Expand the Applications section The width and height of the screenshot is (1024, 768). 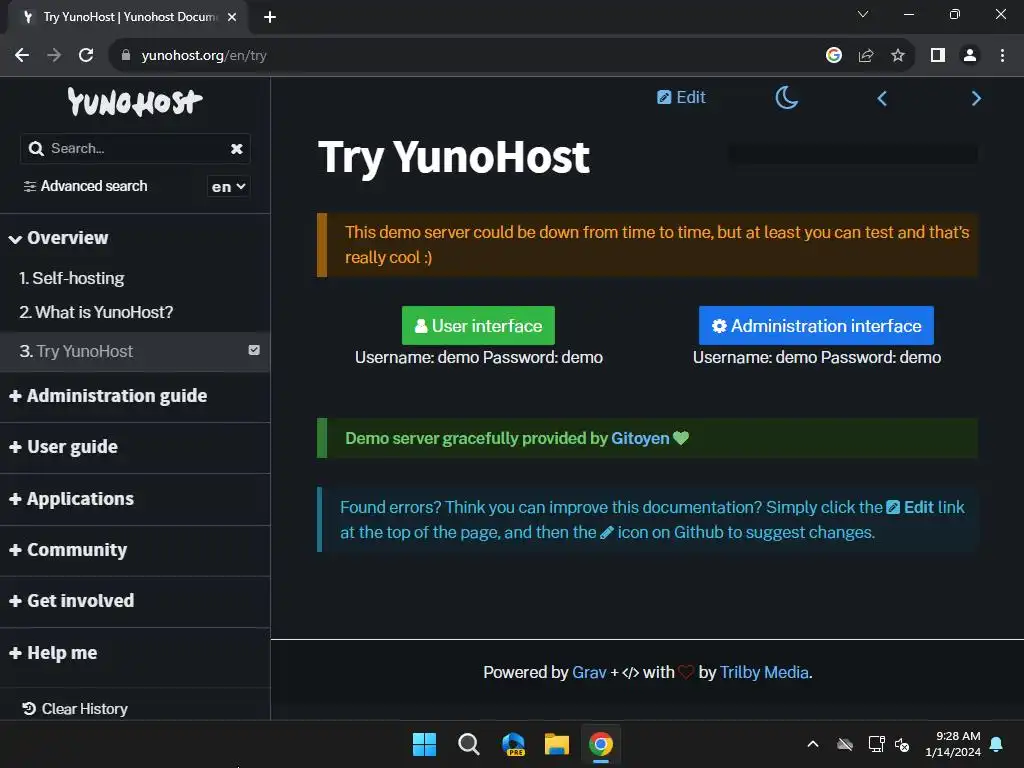pyautogui.click(x=72, y=499)
